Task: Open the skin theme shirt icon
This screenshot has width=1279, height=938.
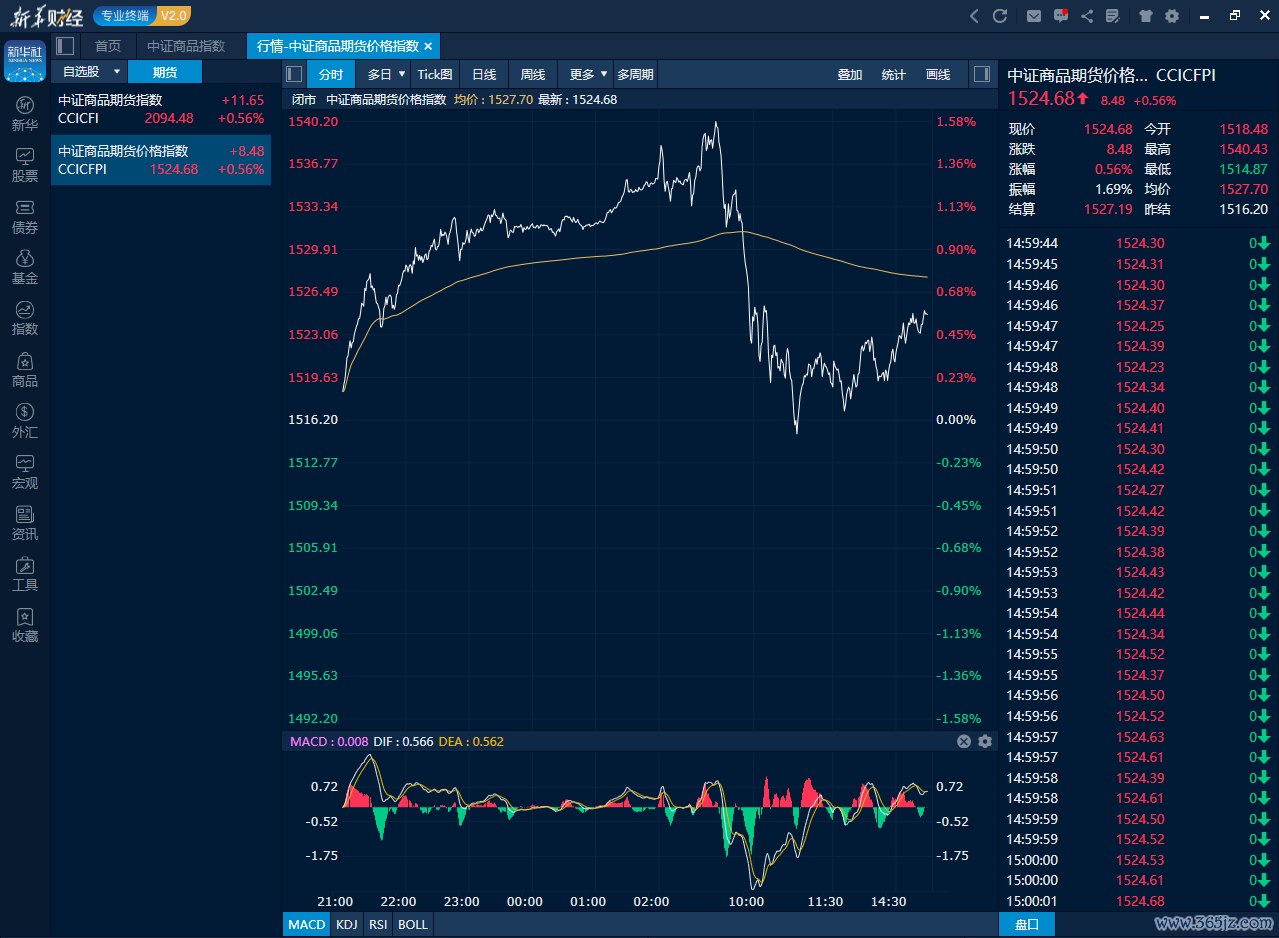Action: [x=1146, y=16]
